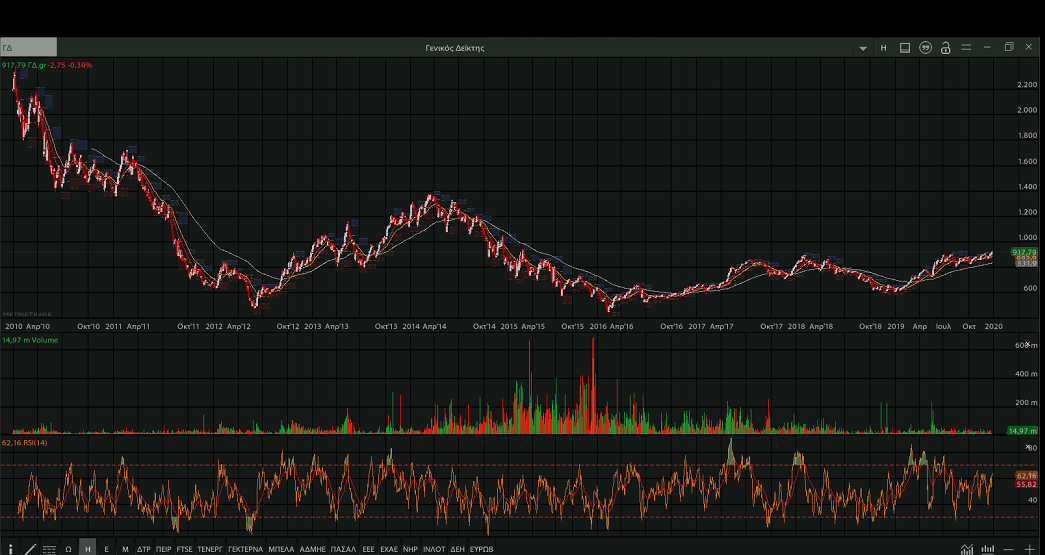Switch to the M monthly timeframe
Image resolution: width=1045 pixels, height=555 pixels.
pos(125,549)
